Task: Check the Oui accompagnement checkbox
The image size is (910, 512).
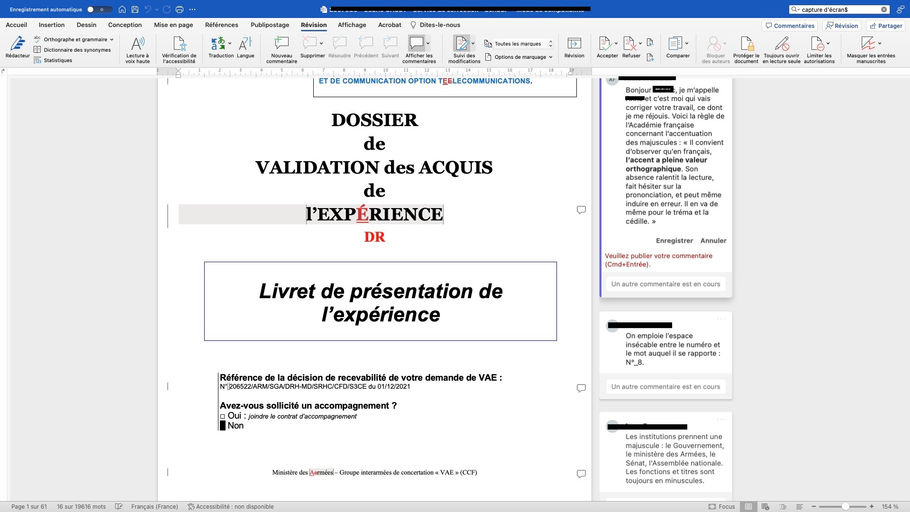Action: click(x=222, y=416)
